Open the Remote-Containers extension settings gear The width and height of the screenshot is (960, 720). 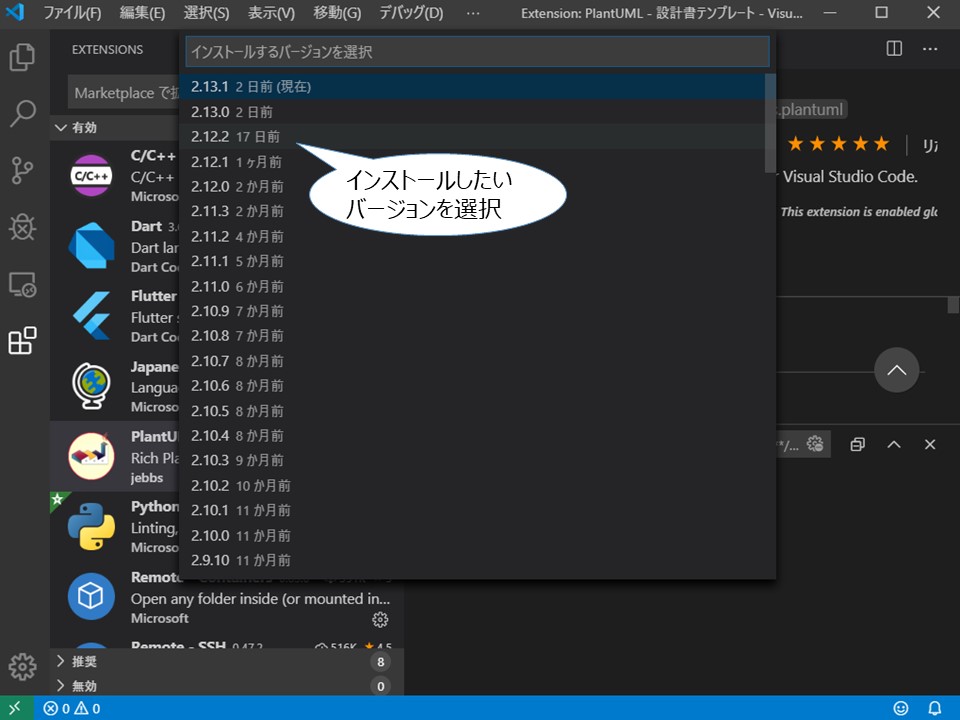380,619
